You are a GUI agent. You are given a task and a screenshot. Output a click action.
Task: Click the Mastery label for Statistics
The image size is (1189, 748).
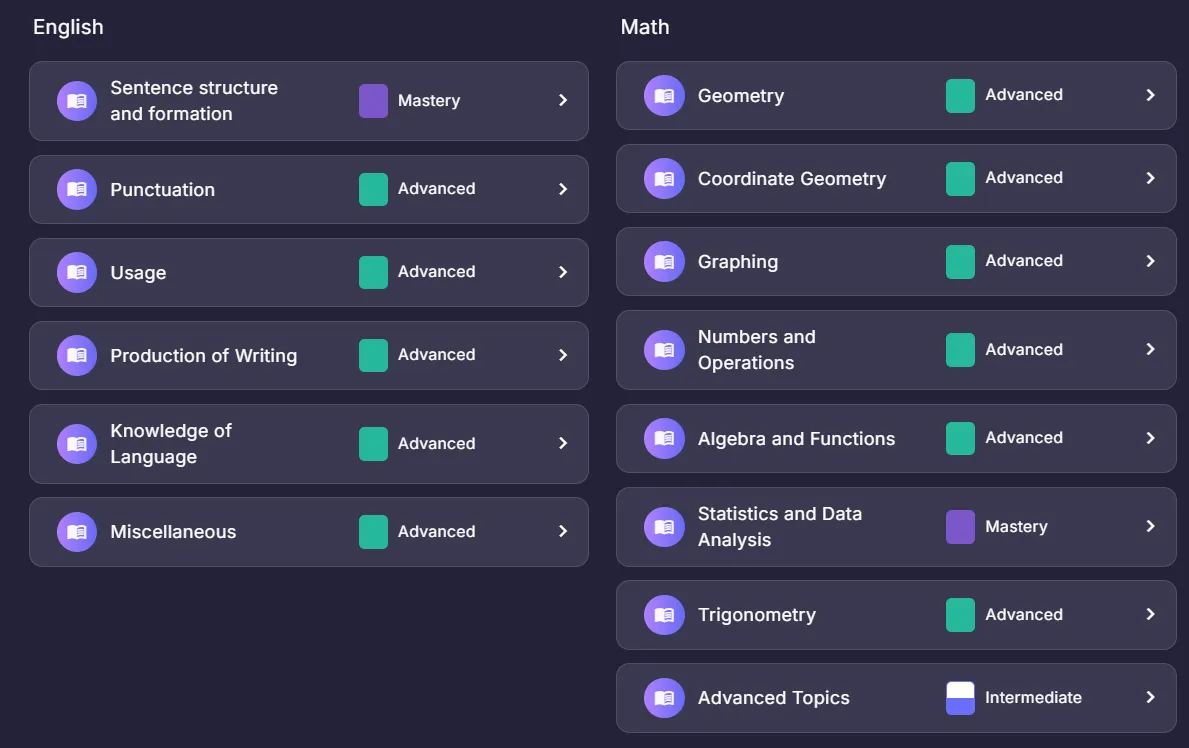pos(1016,527)
